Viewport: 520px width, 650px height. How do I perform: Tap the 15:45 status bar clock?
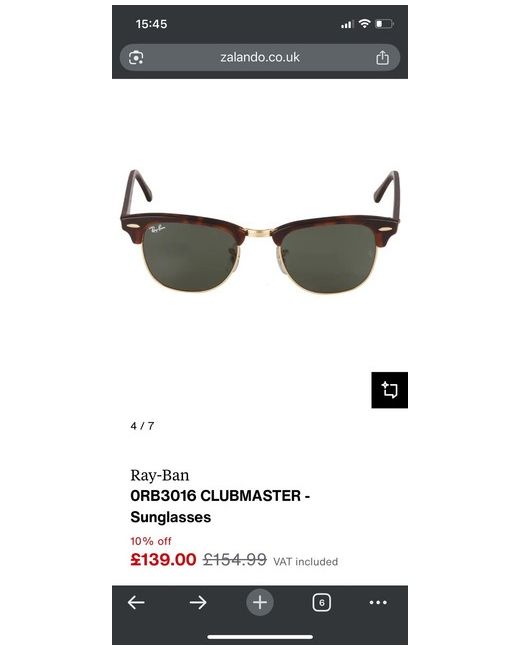click(x=151, y=24)
